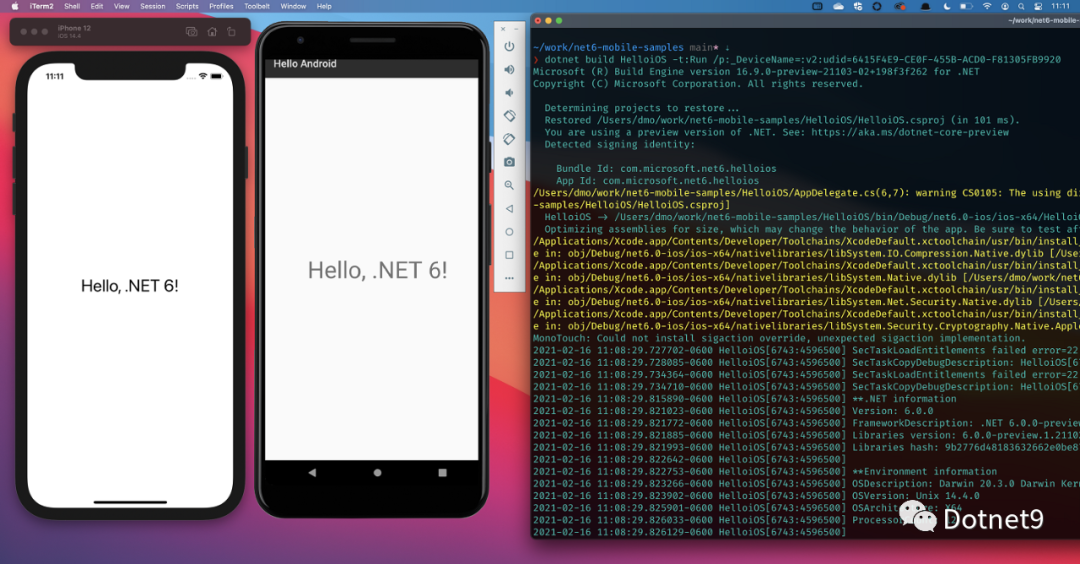Click the iPhone 12 simulator title
Screen dimensions: 1080x564
point(74,29)
